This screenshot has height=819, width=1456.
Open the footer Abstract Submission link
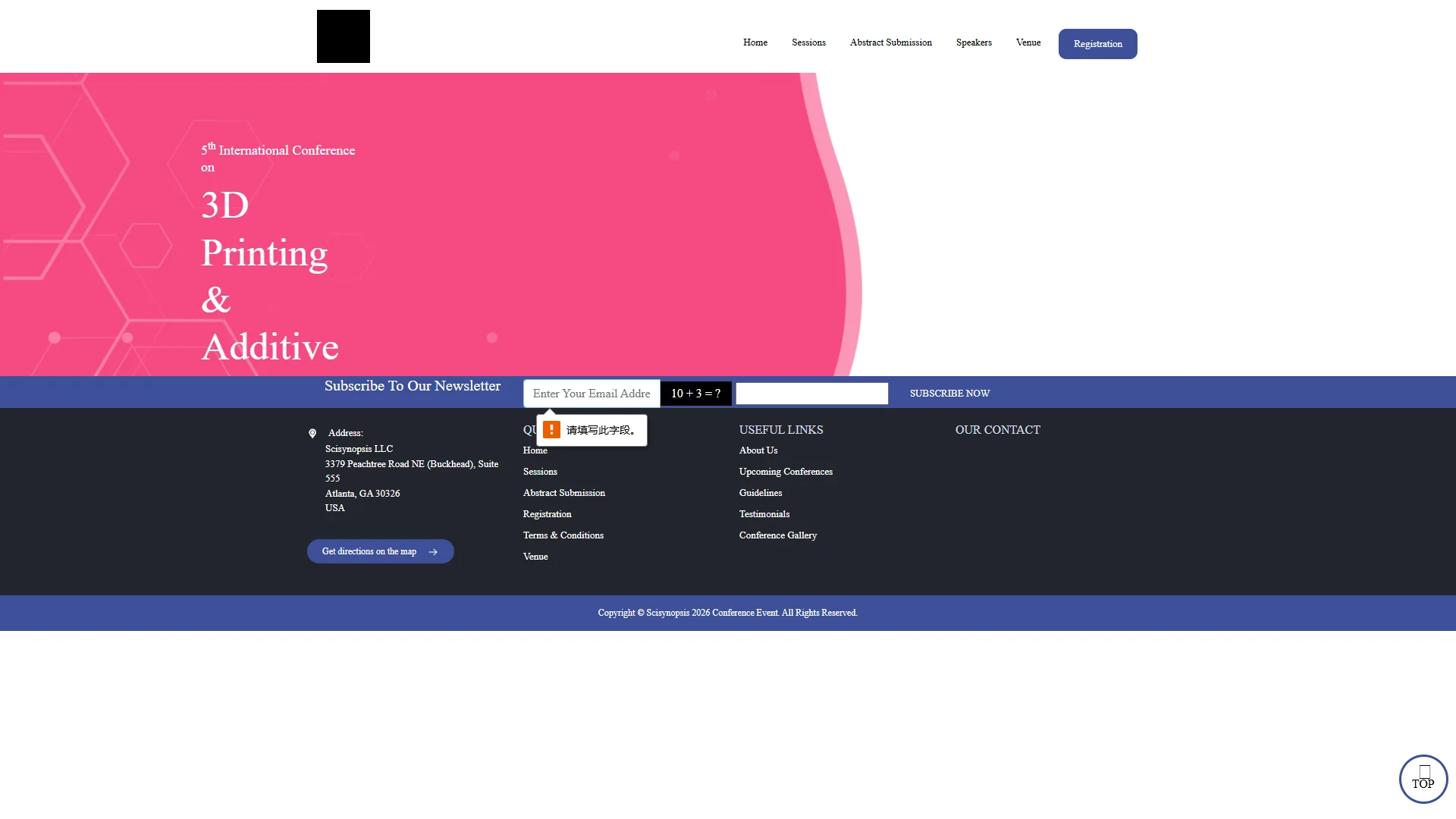pyautogui.click(x=564, y=493)
